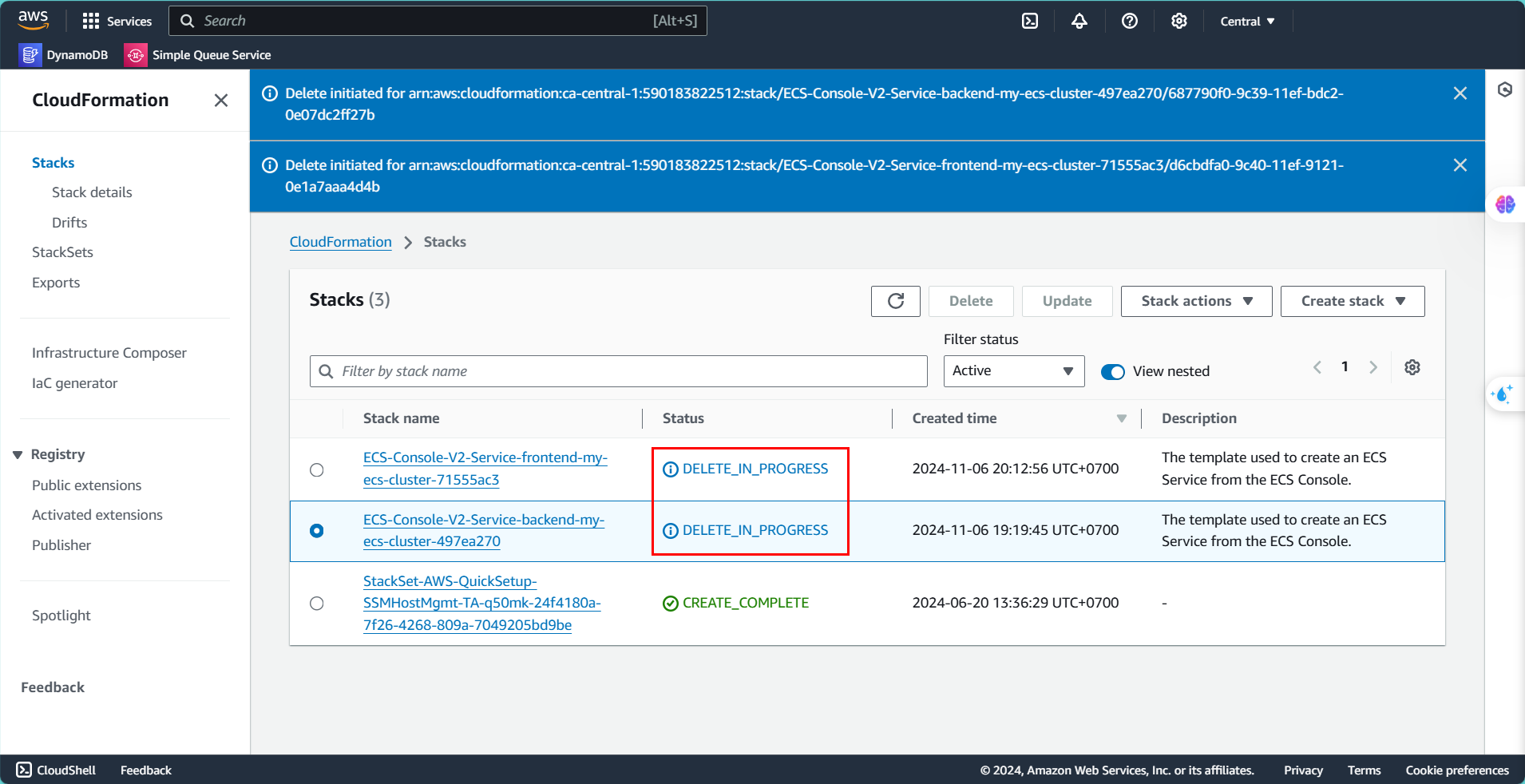Viewport: 1525px width, 784px height.
Task: Dismiss the frontend stack delete notification
Action: [1460, 164]
